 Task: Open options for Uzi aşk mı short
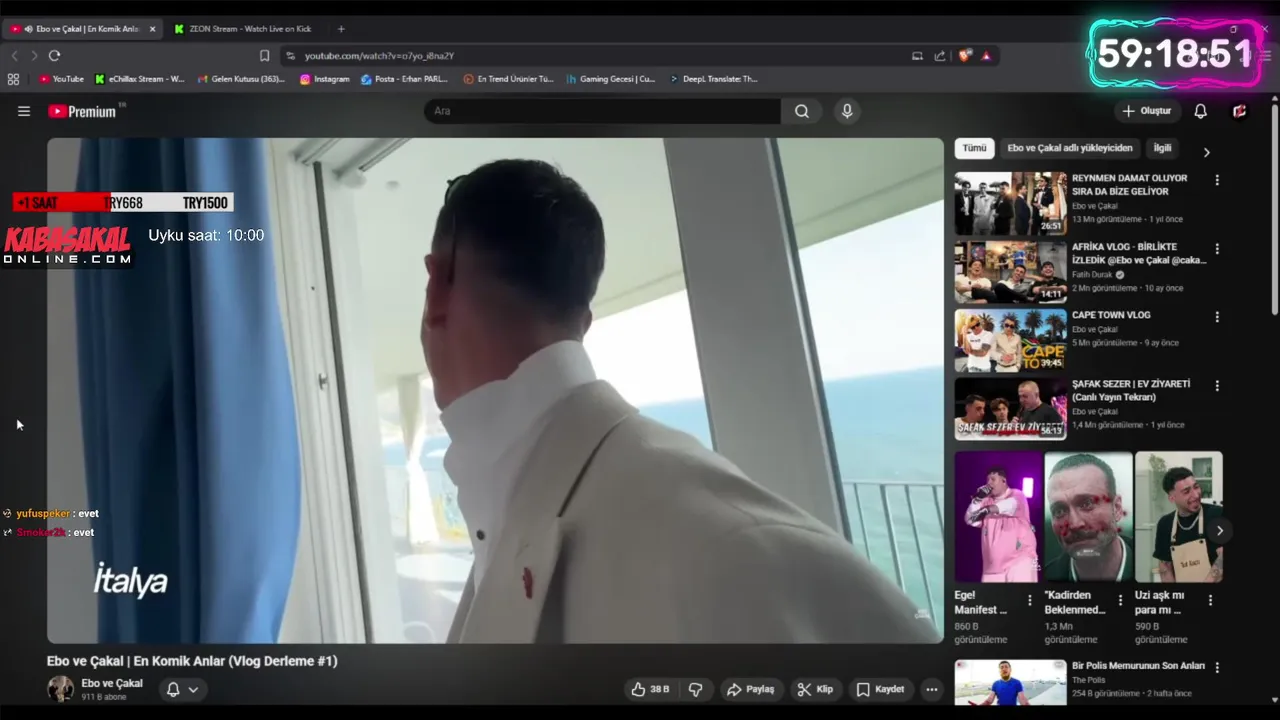1210,600
